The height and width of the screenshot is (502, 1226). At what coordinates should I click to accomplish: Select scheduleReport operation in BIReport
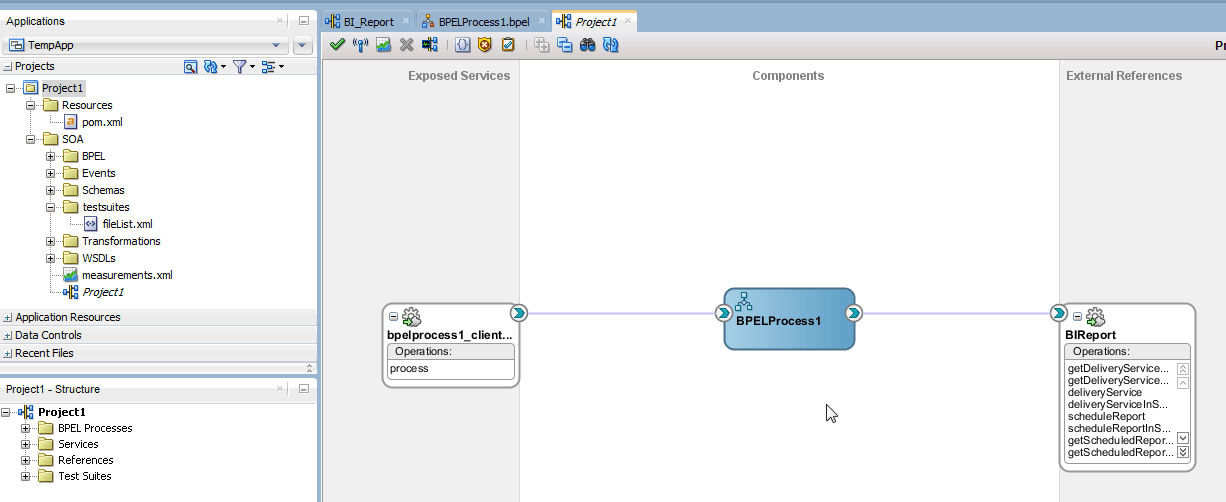[1106, 417]
